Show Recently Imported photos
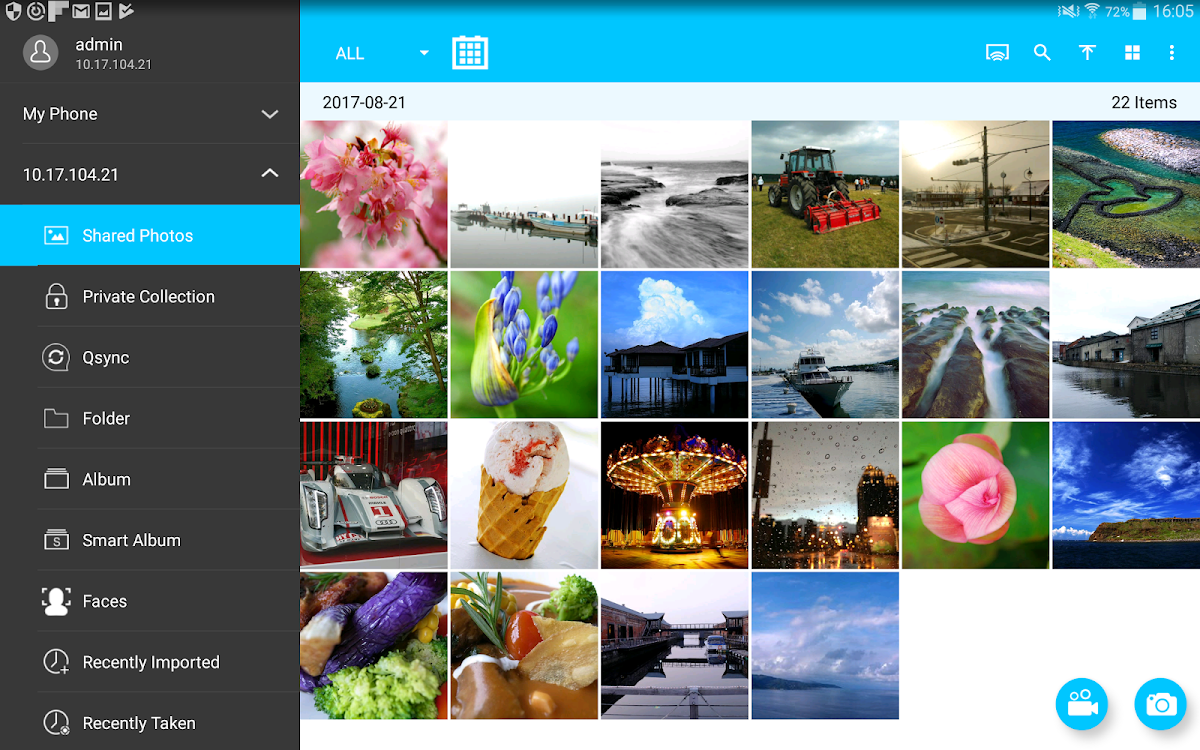 (x=150, y=663)
